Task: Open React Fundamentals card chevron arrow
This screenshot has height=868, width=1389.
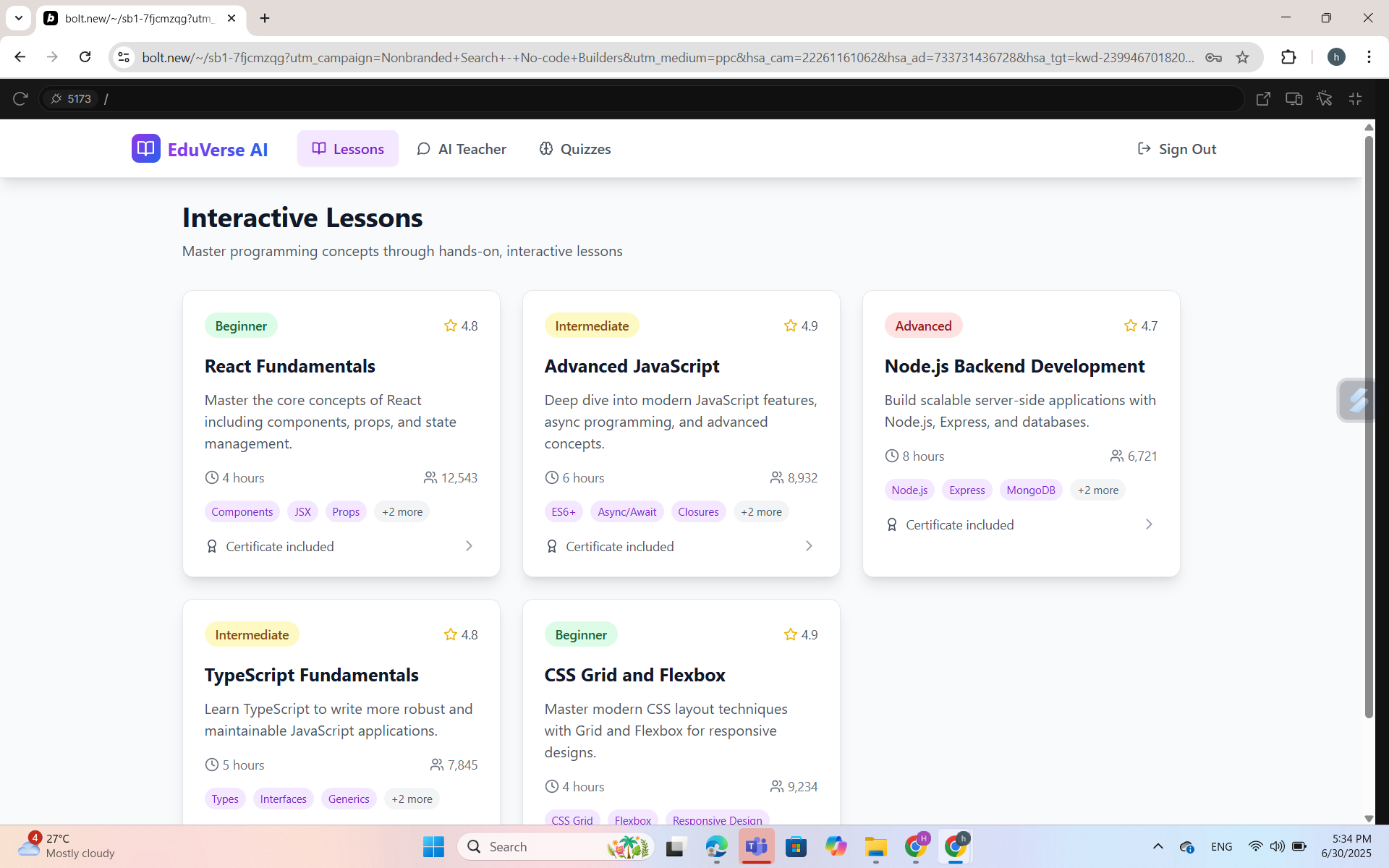Action: (x=469, y=546)
